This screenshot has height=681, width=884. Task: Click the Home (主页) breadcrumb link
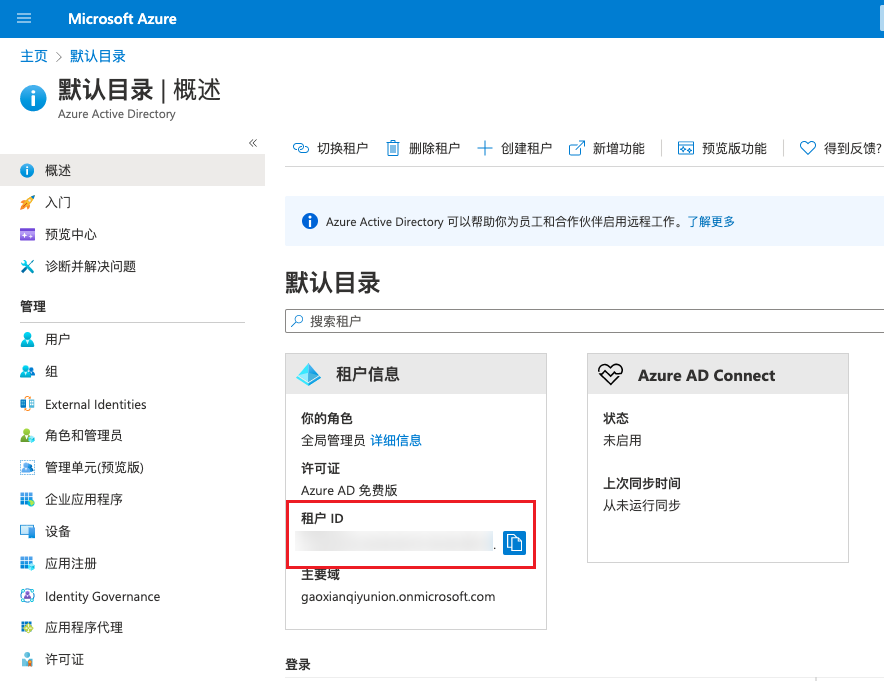(x=34, y=56)
